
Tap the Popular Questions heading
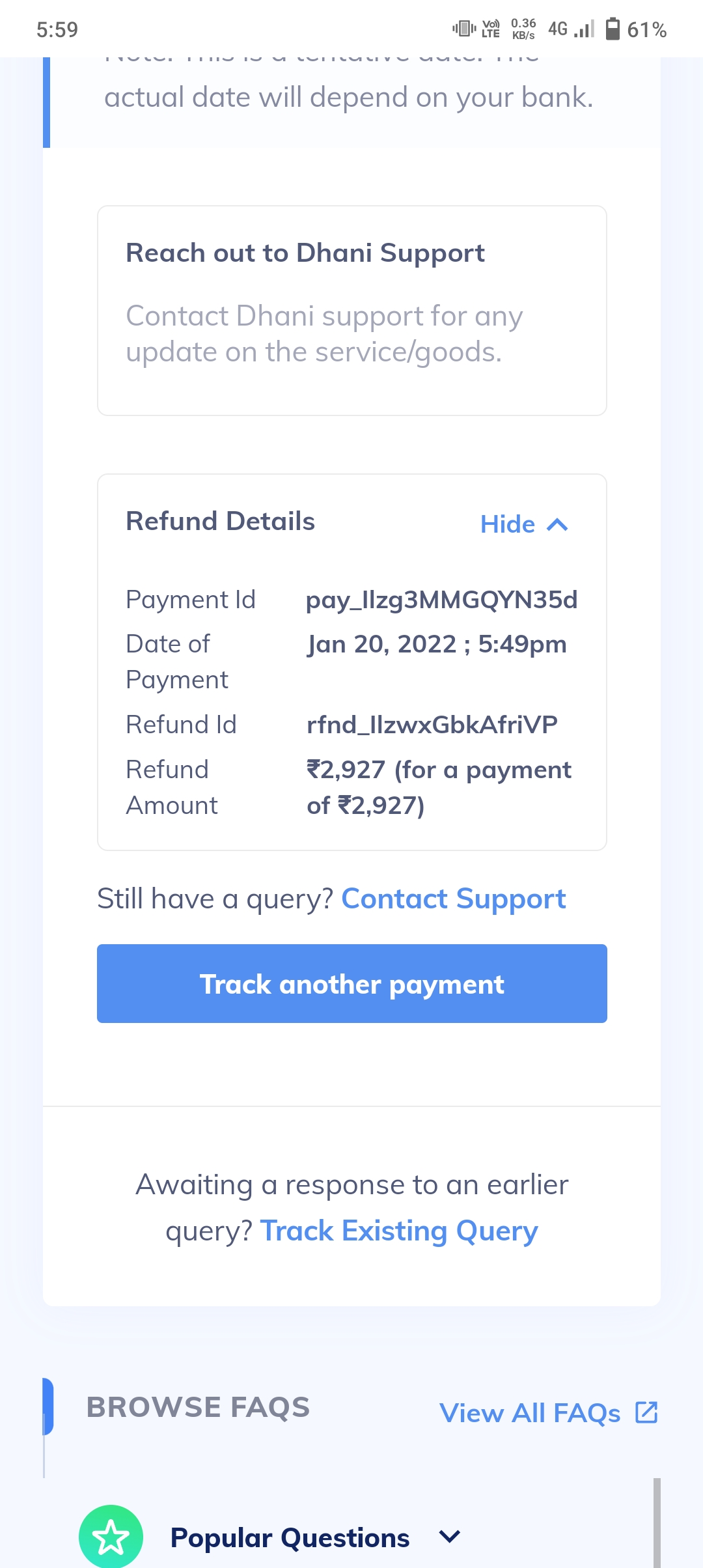click(290, 1538)
